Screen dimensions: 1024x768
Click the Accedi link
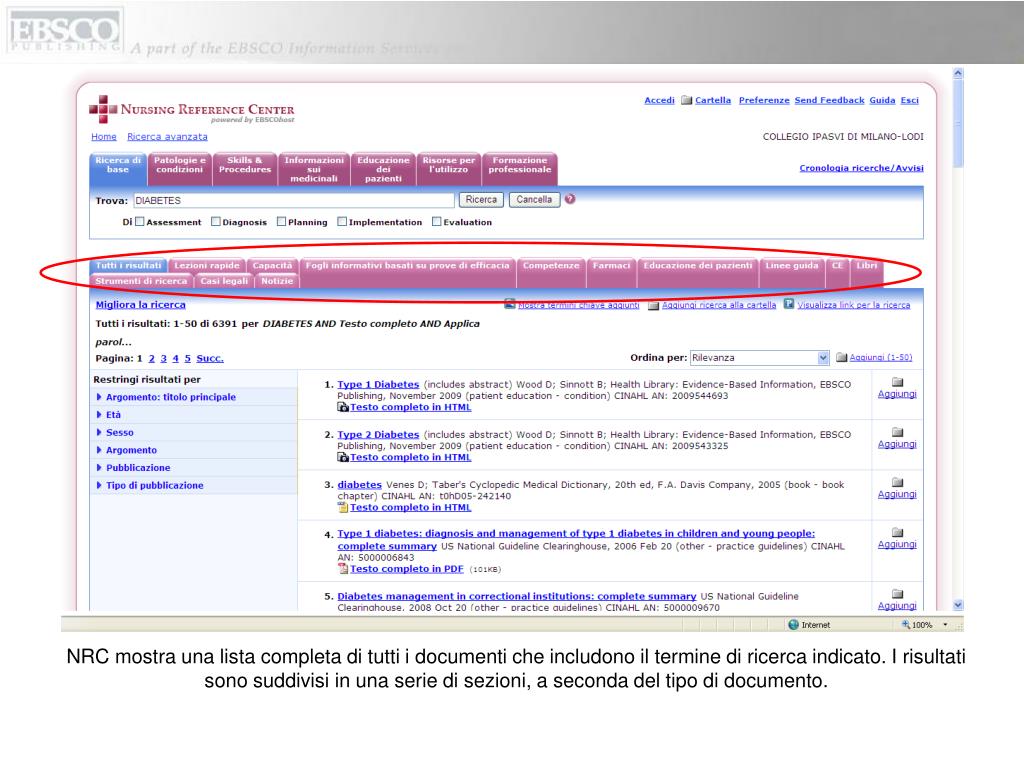click(660, 101)
